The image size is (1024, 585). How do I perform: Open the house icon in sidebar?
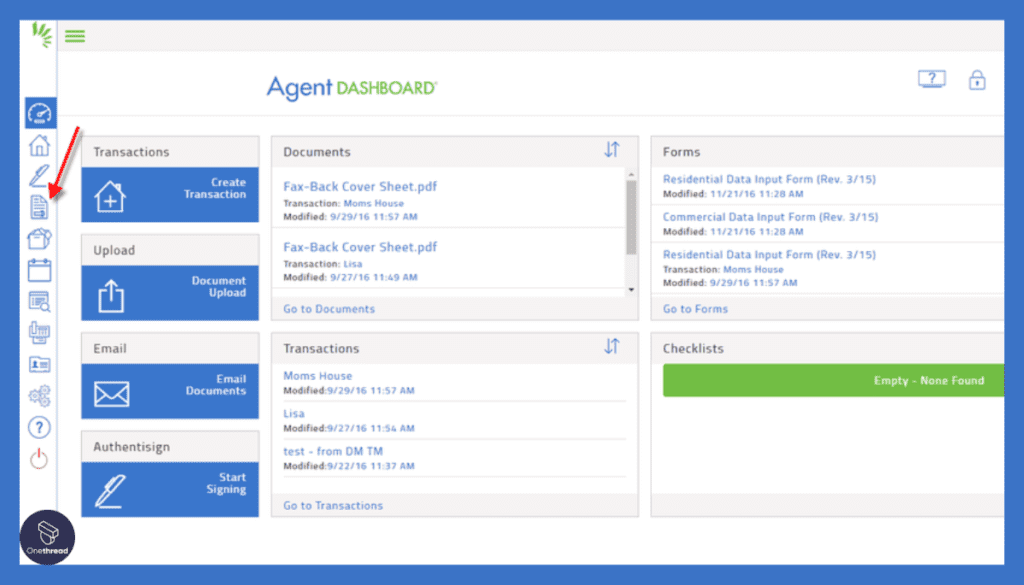39,145
